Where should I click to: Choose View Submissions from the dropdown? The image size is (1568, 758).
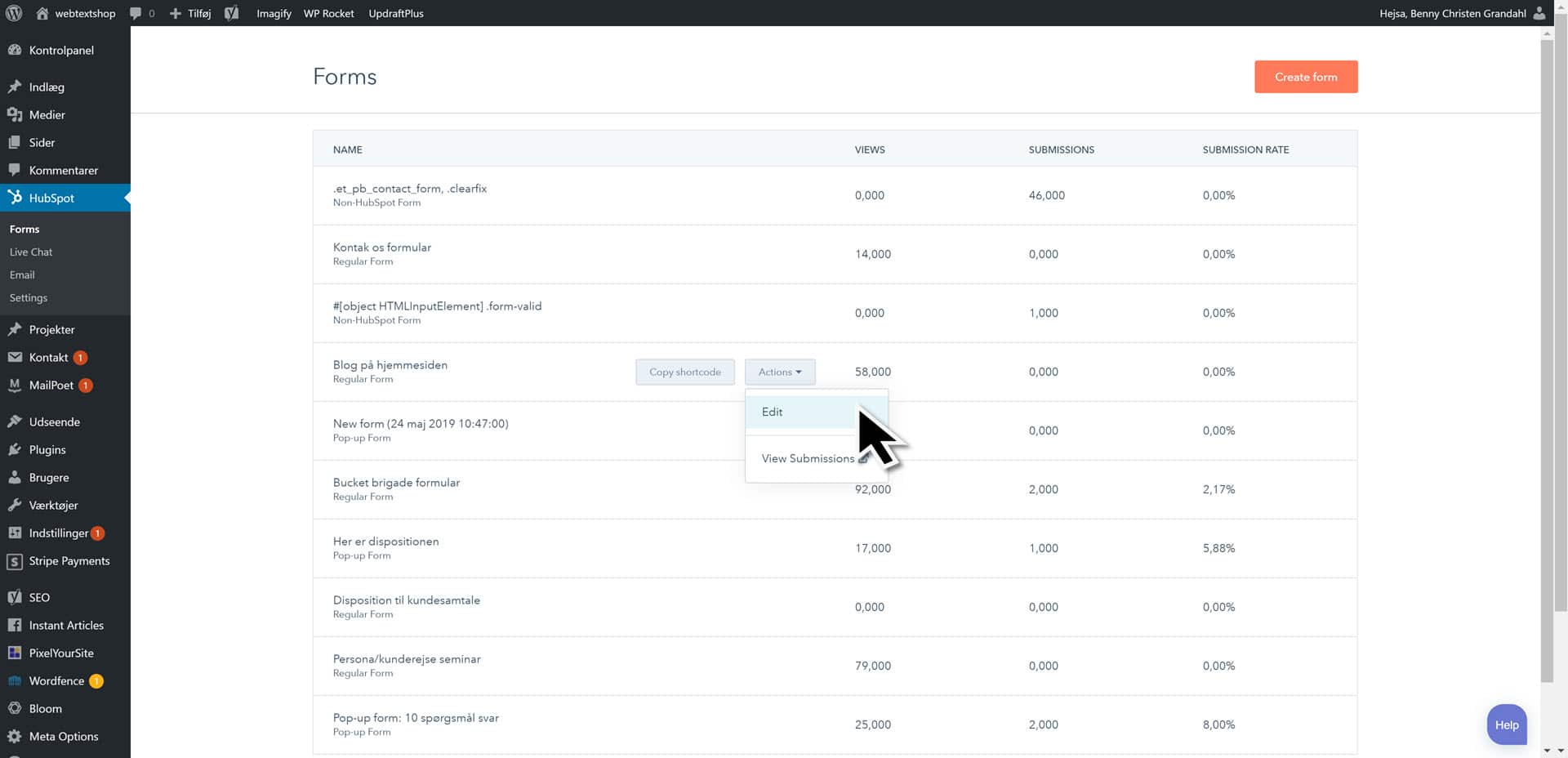tap(808, 458)
